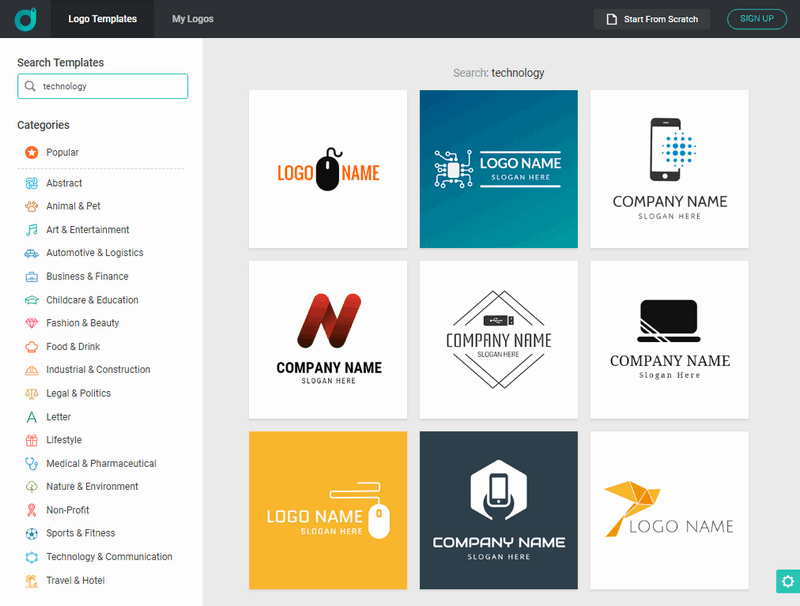
Task: Open the orange origami bird logo template
Action: (669, 510)
